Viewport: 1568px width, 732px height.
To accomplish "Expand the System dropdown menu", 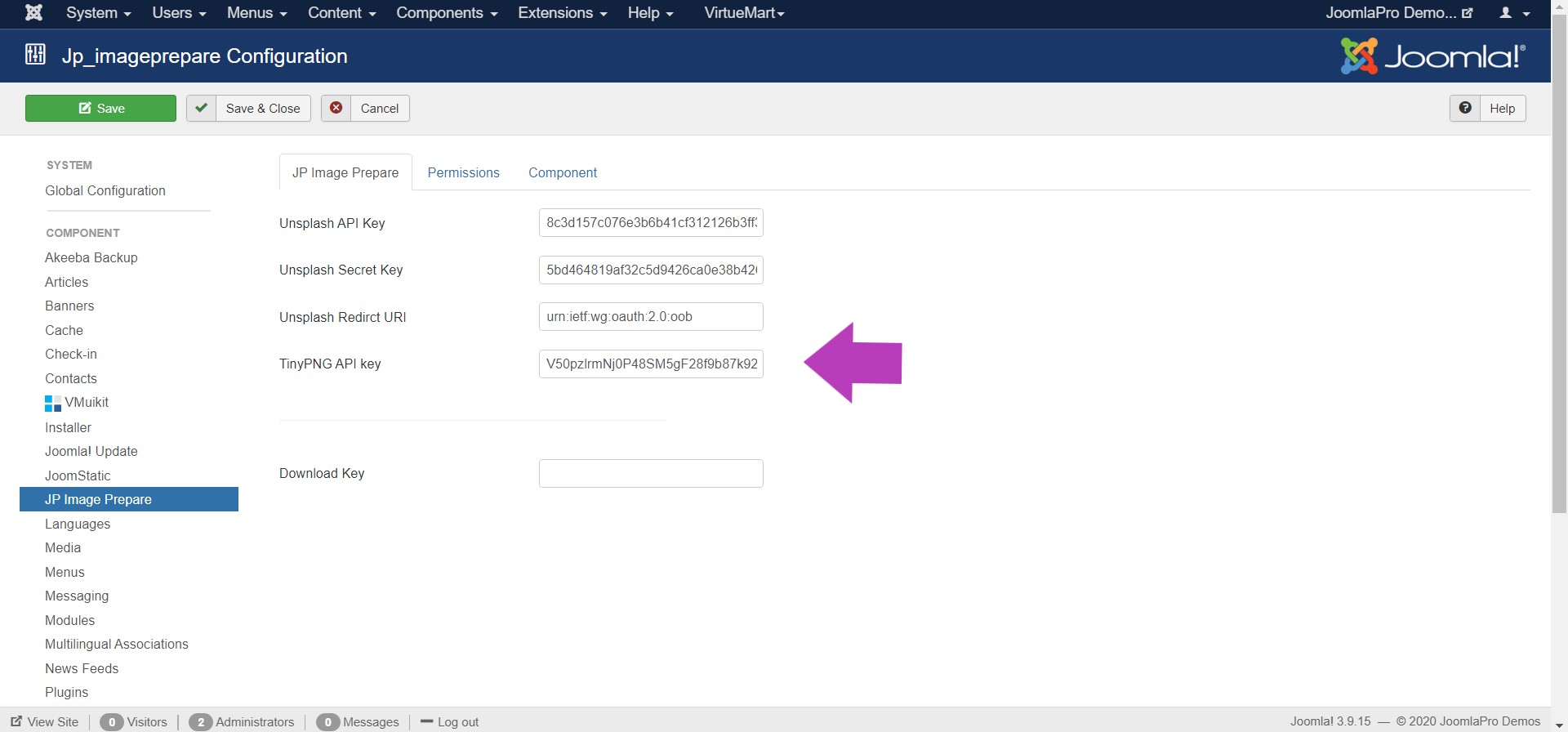I will point(98,13).
